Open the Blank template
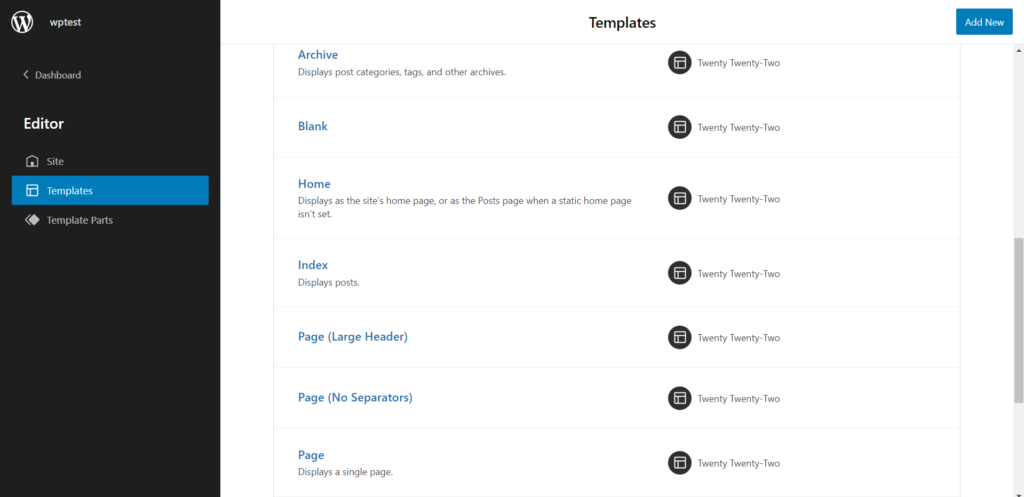The width and height of the screenshot is (1024, 497). 313,126
